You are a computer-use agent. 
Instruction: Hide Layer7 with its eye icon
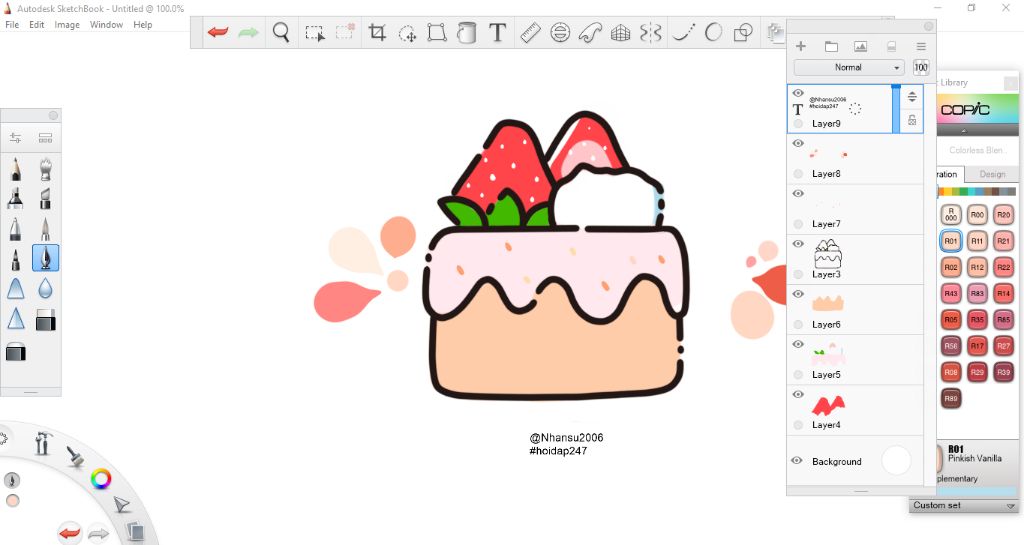click(798, 194)
